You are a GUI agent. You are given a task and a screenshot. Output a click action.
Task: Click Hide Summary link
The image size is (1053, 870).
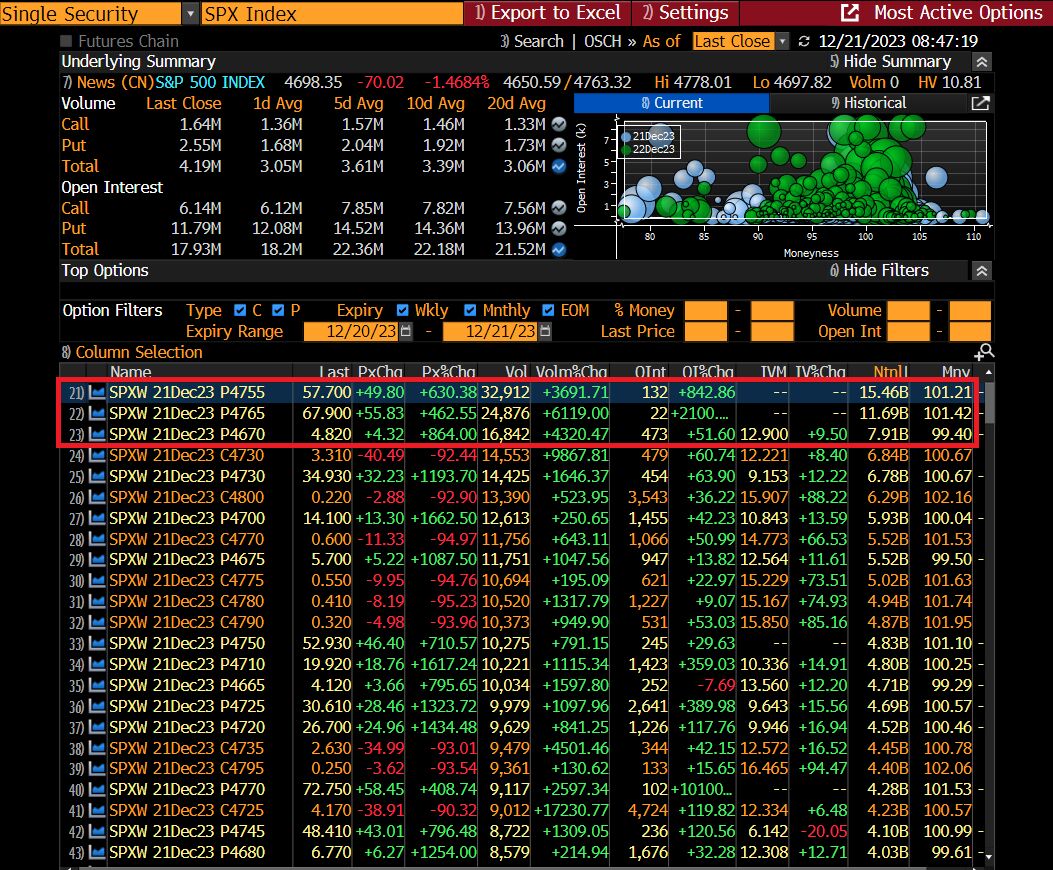[x=890, y=62]
